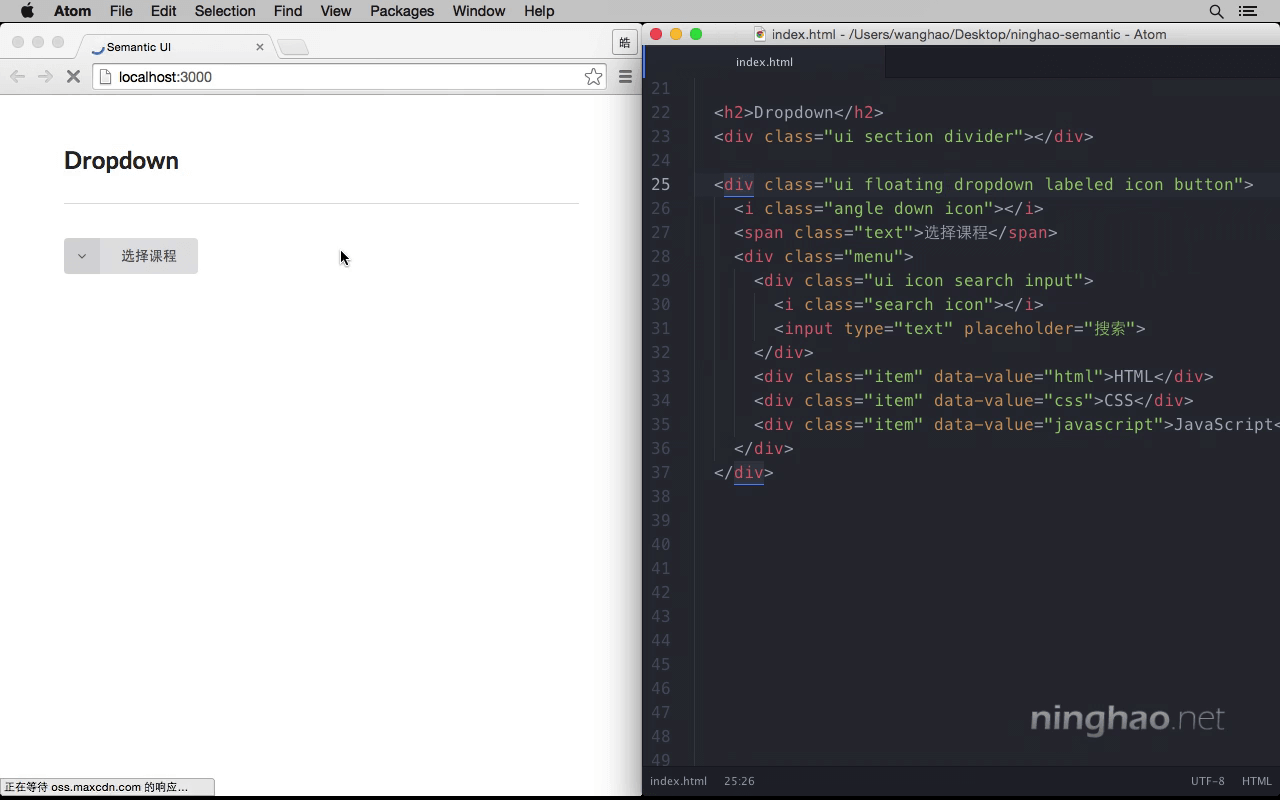Click cursor position 25:26 in status bar
The width and height of the screenshot is (1280, 800).
pyautogui.click(x=739, y=781)
